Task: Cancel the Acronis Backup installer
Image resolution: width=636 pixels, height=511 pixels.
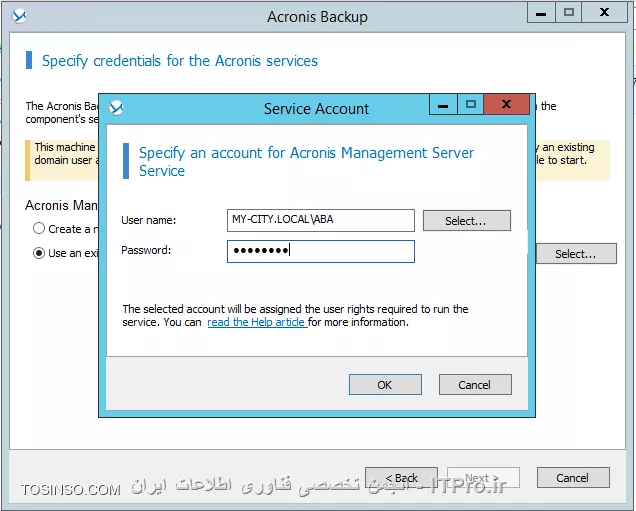Action: pos(573,477)
